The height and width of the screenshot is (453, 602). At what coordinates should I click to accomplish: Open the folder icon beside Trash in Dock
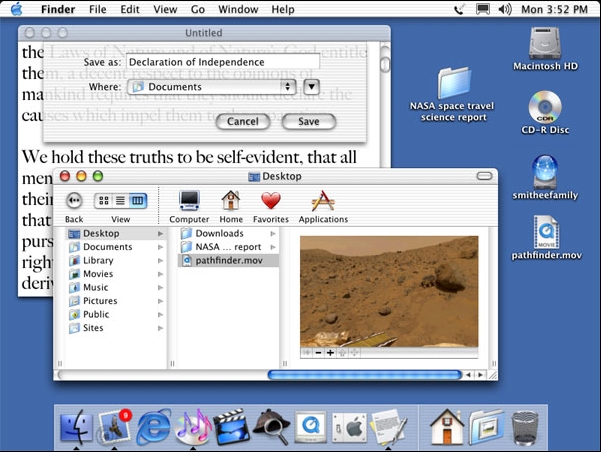coord(486,427)
